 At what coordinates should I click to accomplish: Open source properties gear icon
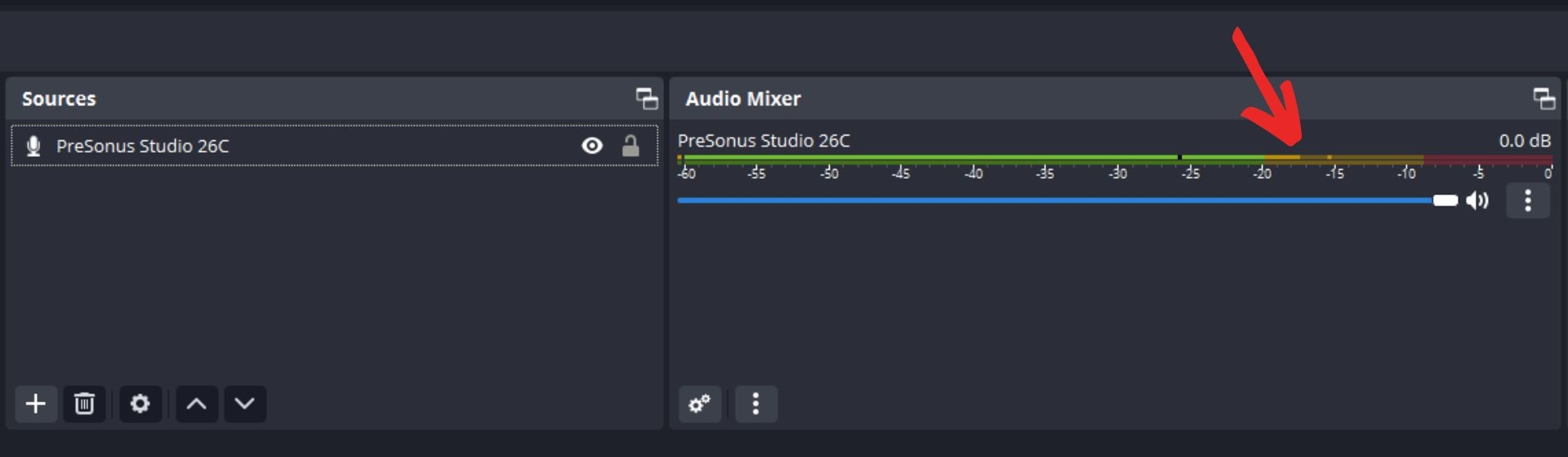(140, 404)
